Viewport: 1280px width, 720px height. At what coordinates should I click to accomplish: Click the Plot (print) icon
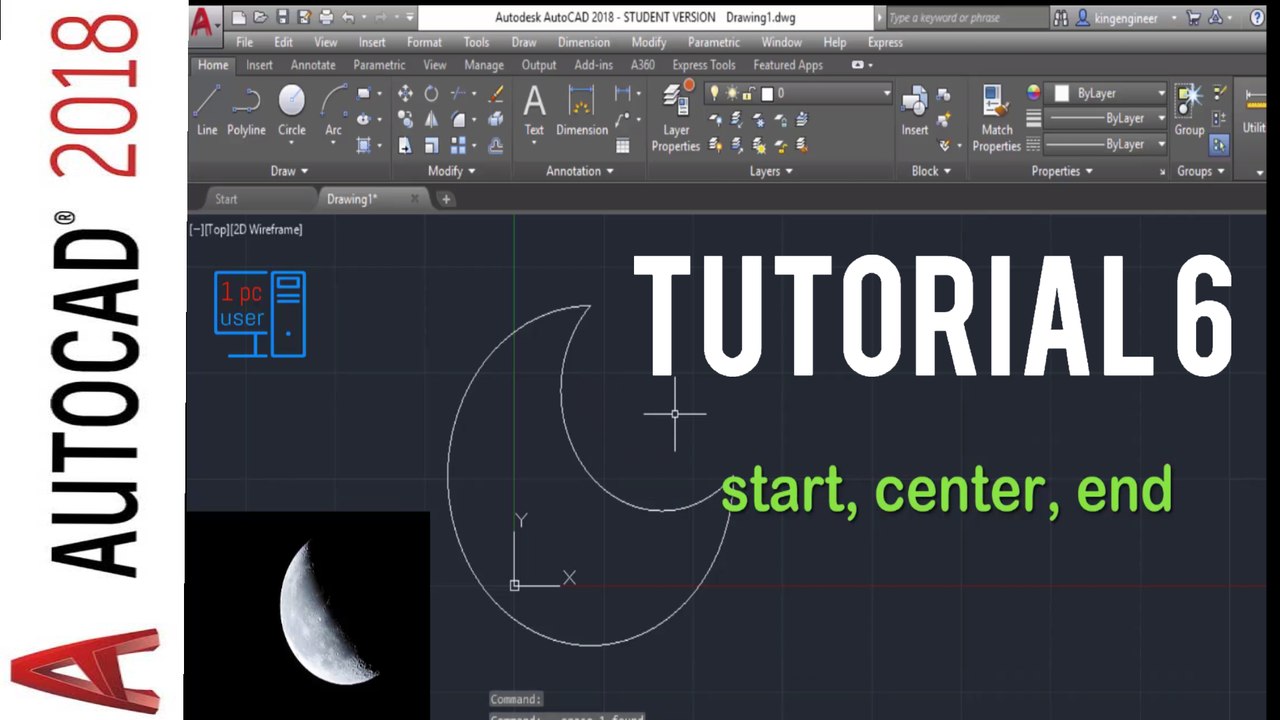point(326,17)
